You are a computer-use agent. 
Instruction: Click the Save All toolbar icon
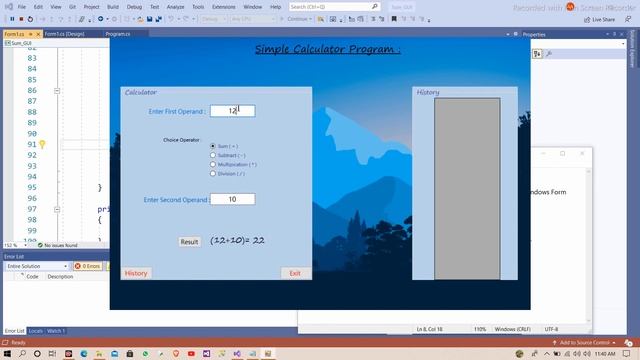pos(159,19)
